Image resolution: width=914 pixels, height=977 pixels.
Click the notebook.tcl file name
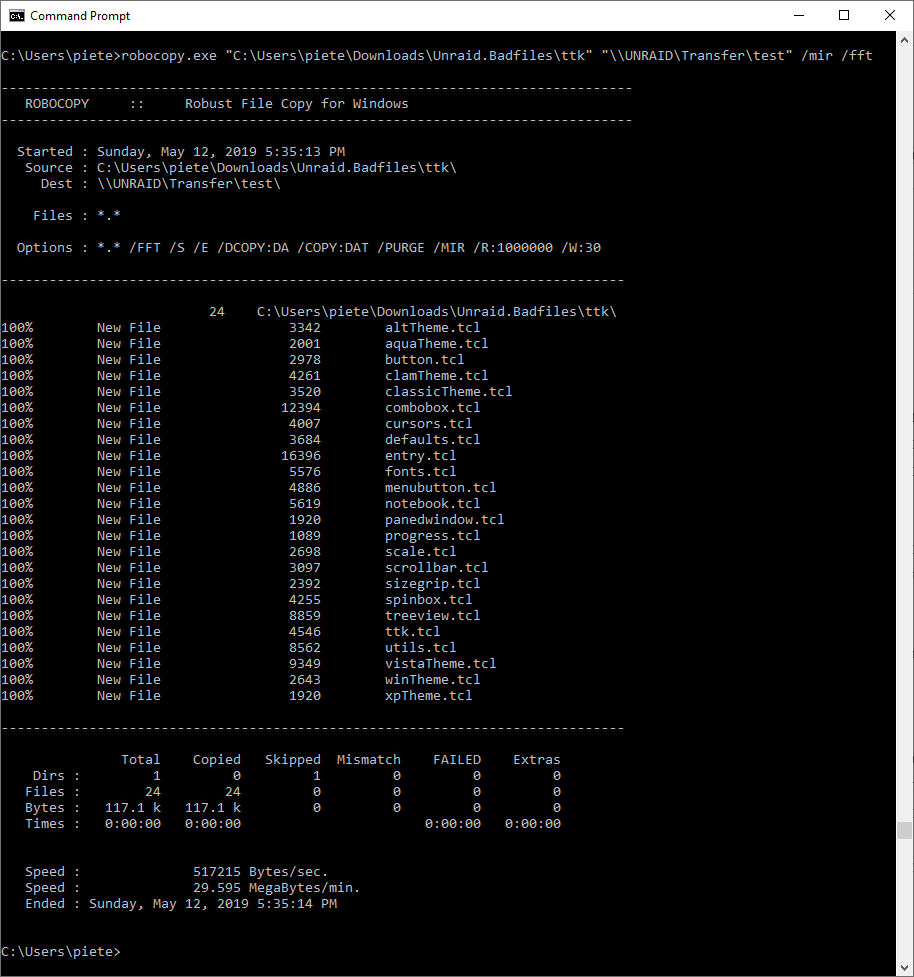pos(432,504)
